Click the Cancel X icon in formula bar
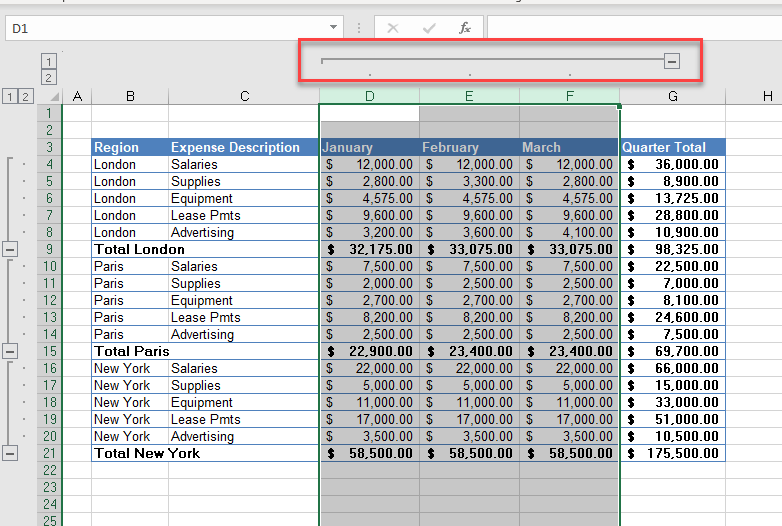The width and height of the screenshot is (782, 526). coord(393,28)
